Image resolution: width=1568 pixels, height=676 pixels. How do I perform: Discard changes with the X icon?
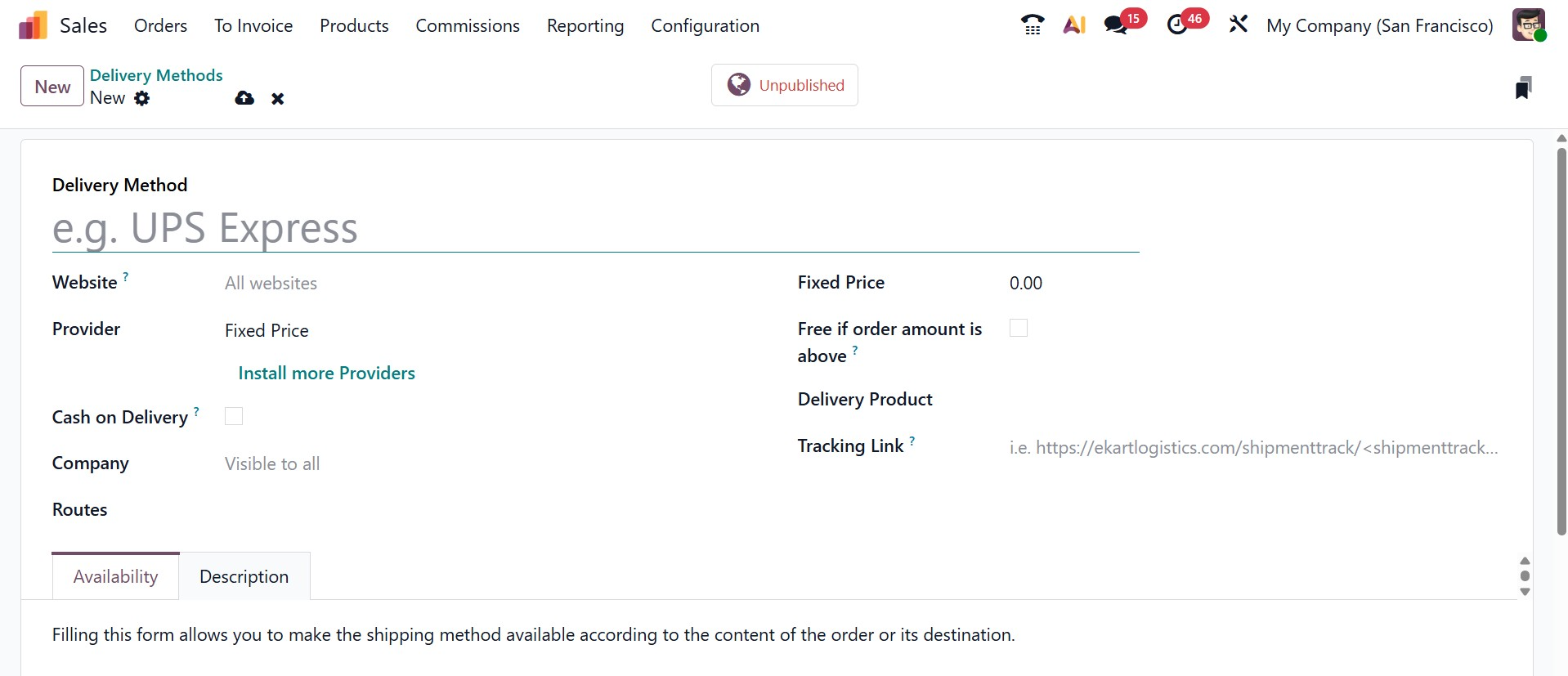(x=278, y=99)
